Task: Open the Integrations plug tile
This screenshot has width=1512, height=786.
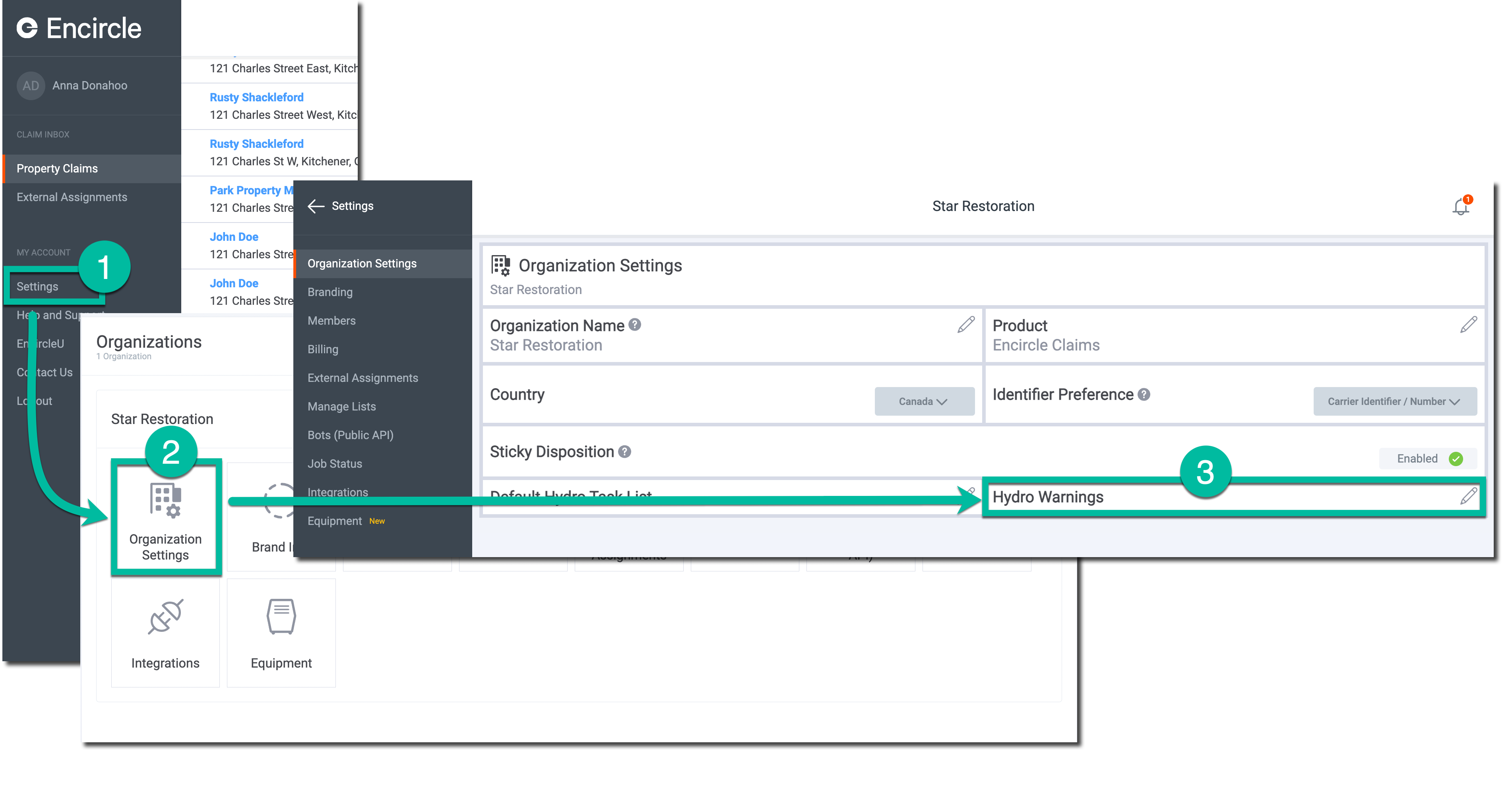Action: click(165, 633)
